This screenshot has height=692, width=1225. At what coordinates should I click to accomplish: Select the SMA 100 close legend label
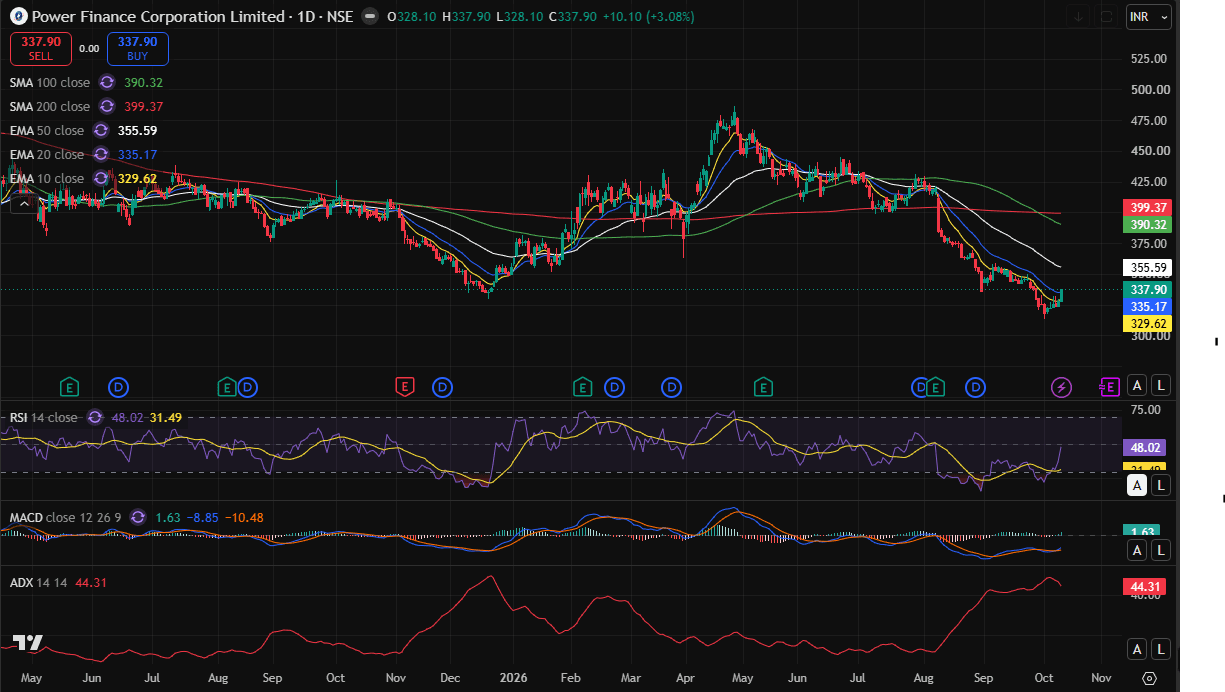click(x=49, y=82)
